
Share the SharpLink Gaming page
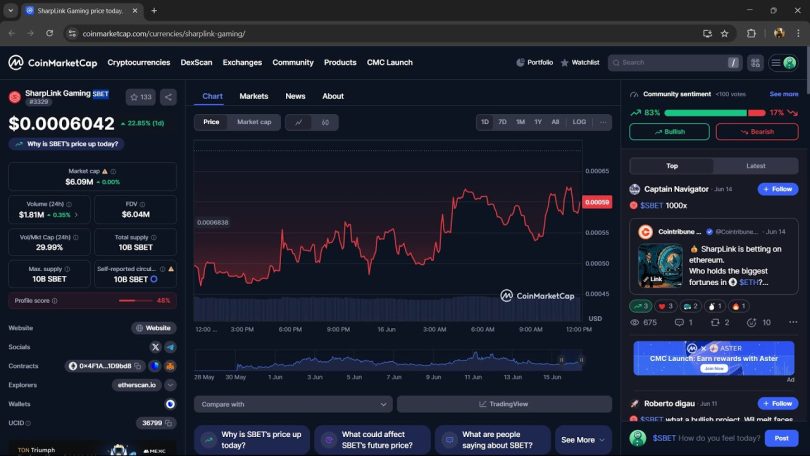[168, 97]
